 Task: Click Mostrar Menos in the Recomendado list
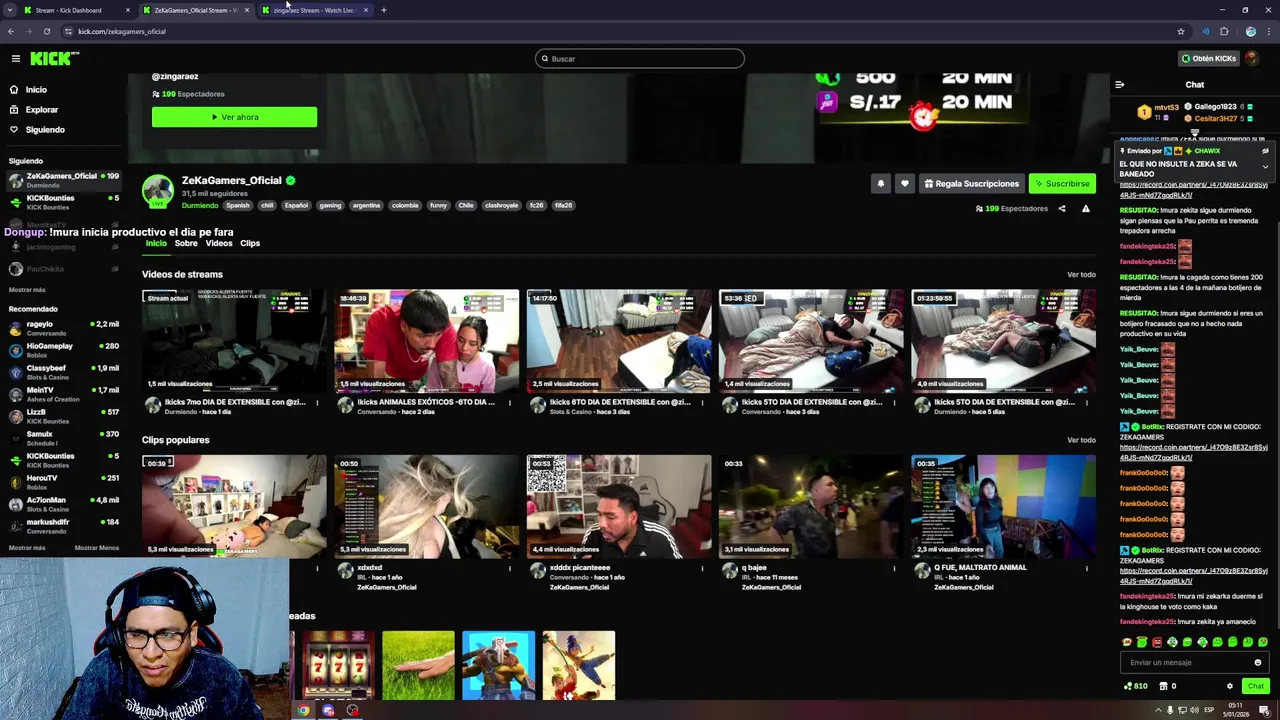[96, 548]
